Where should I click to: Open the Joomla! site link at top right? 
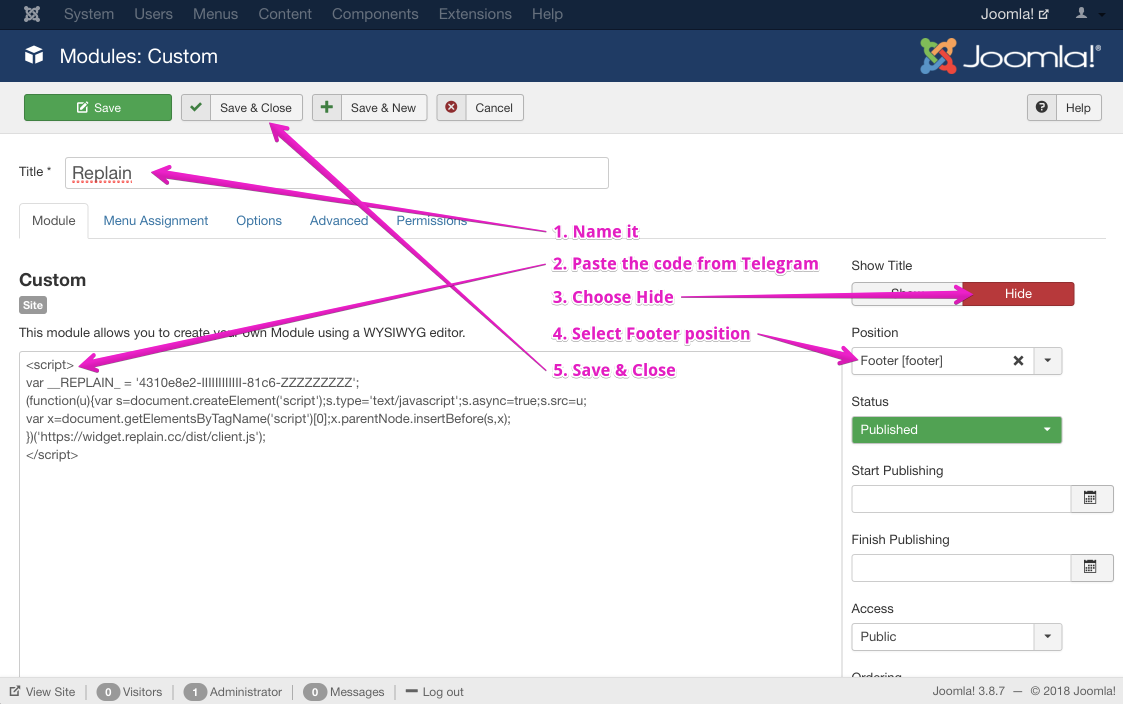tap(1014, 14)
